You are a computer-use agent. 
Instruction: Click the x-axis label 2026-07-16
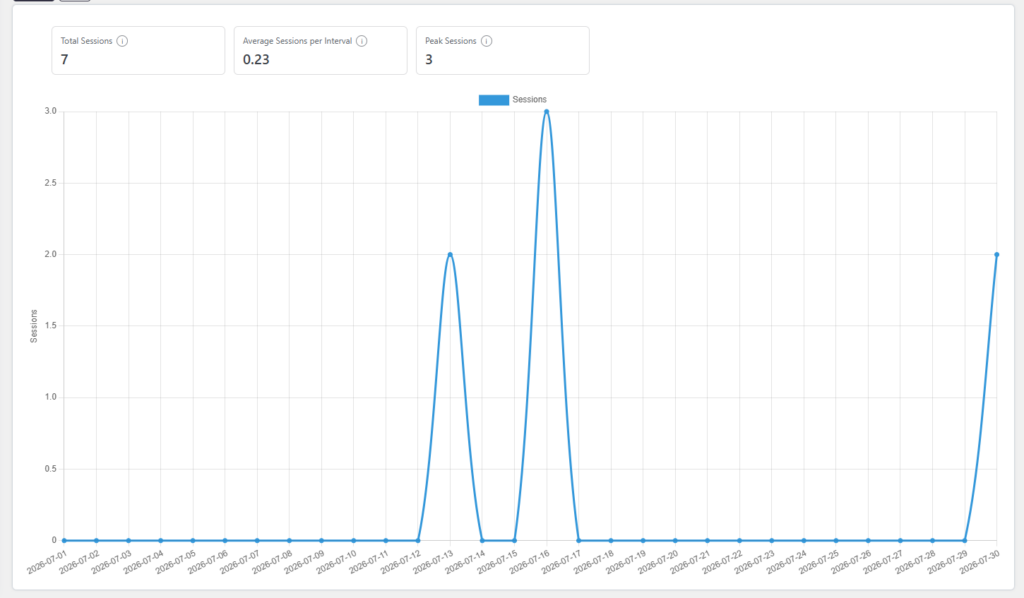click(x=529, y=562)
